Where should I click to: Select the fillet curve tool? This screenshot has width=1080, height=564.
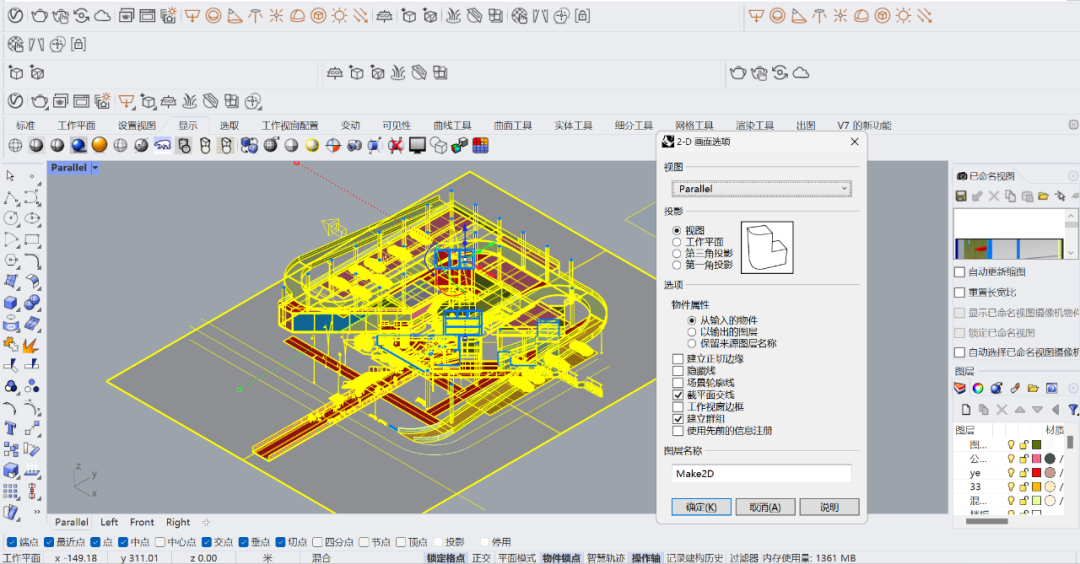pos(32,261)
